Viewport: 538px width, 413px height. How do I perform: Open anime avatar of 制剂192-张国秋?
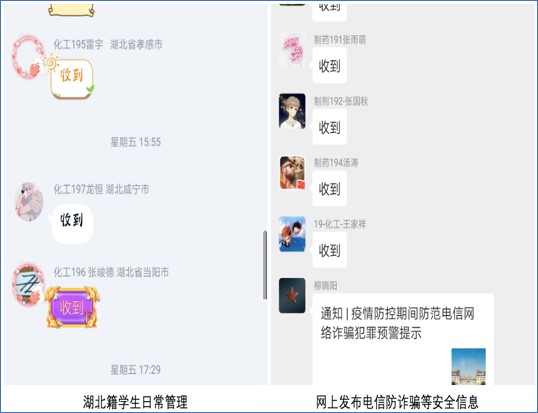tap(292, 111)
